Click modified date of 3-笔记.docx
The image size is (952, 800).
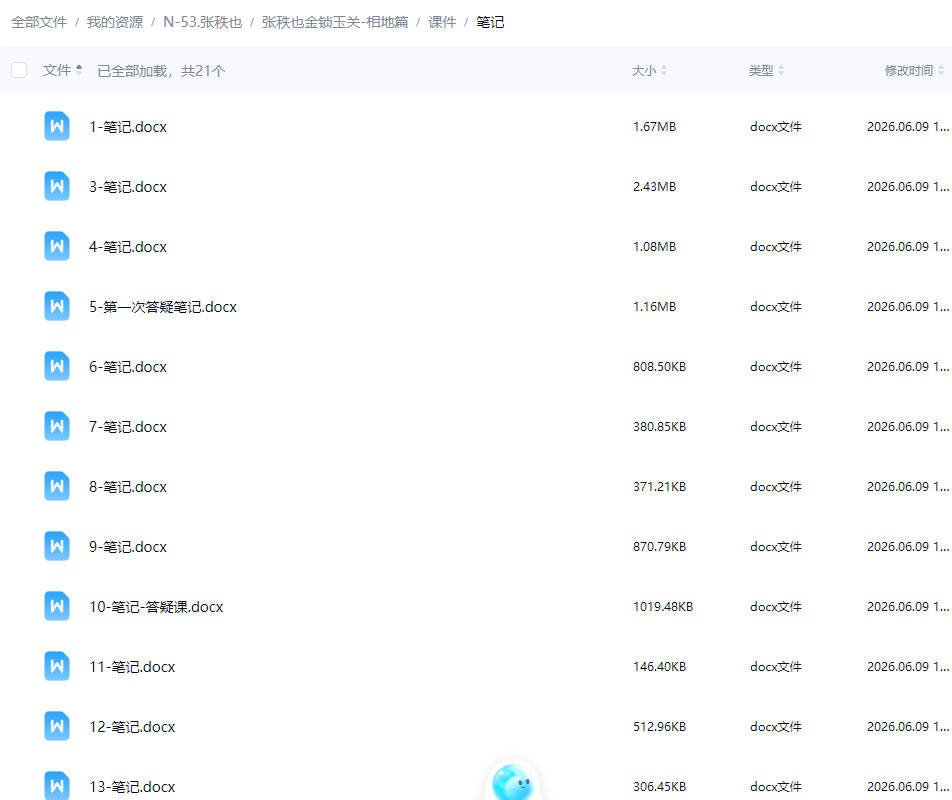coord(908,187)
